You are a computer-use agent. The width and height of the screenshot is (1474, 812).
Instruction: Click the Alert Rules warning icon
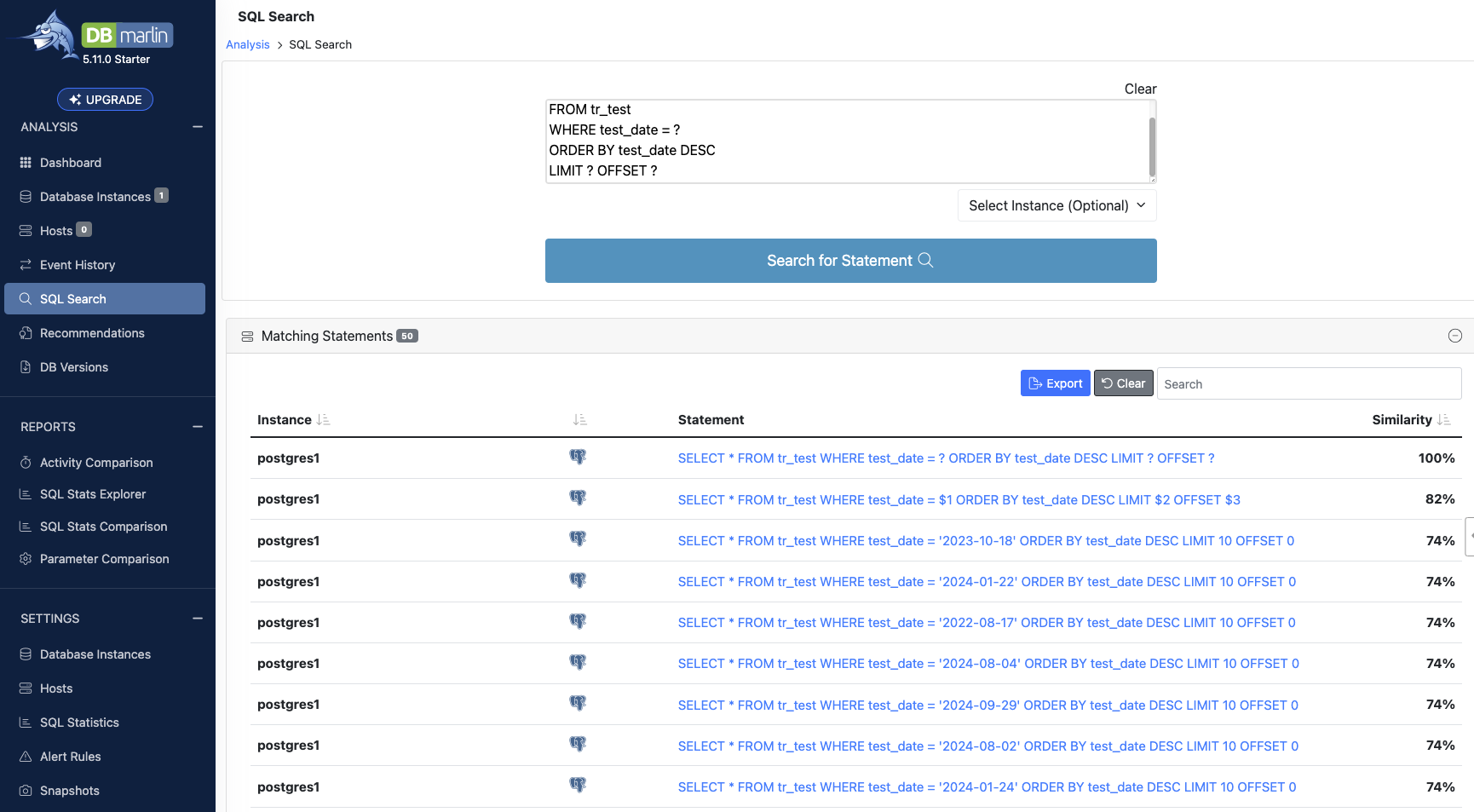point(26,757)
